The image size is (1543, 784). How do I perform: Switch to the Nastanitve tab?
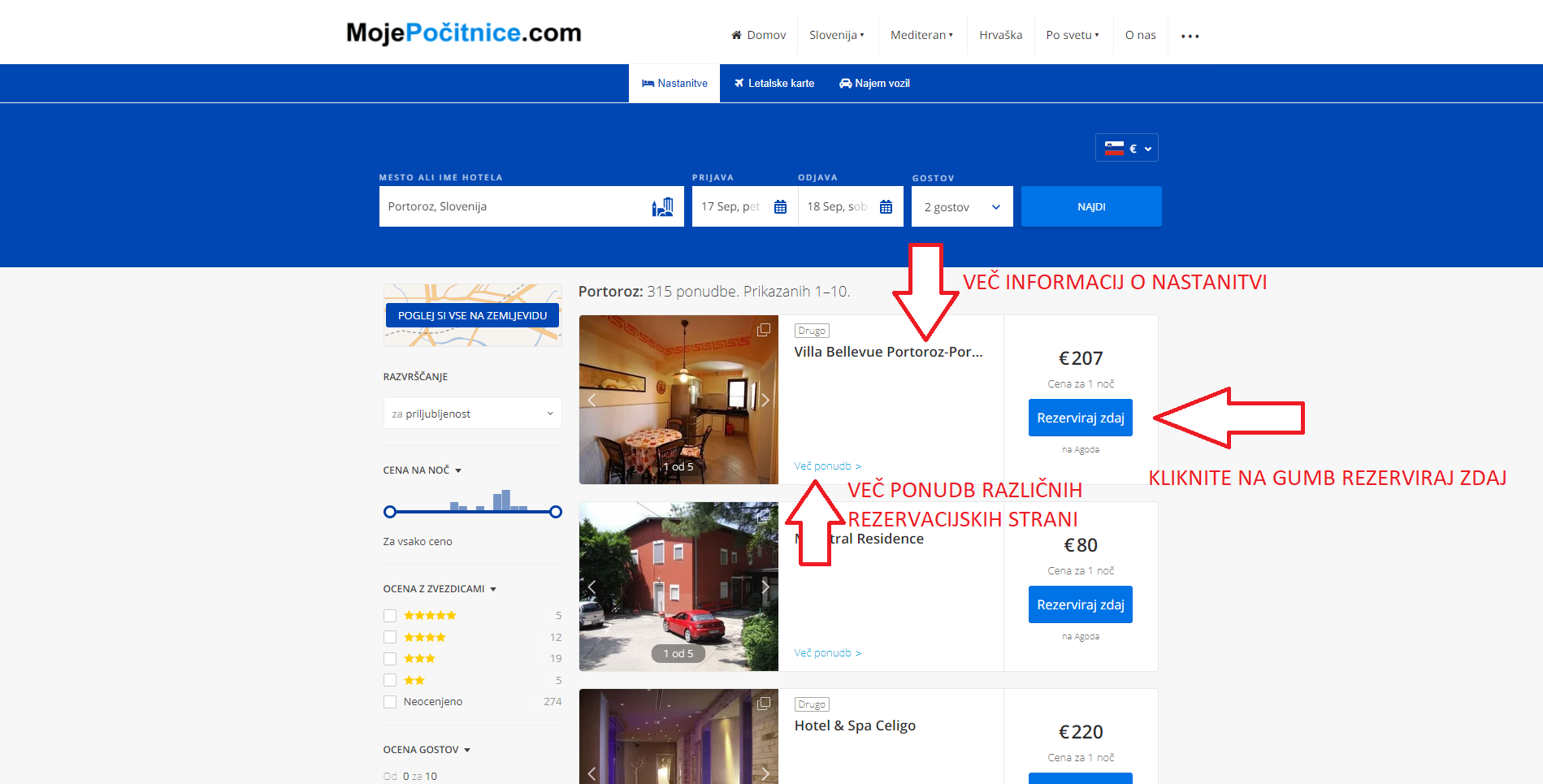[x=674, y=83]
